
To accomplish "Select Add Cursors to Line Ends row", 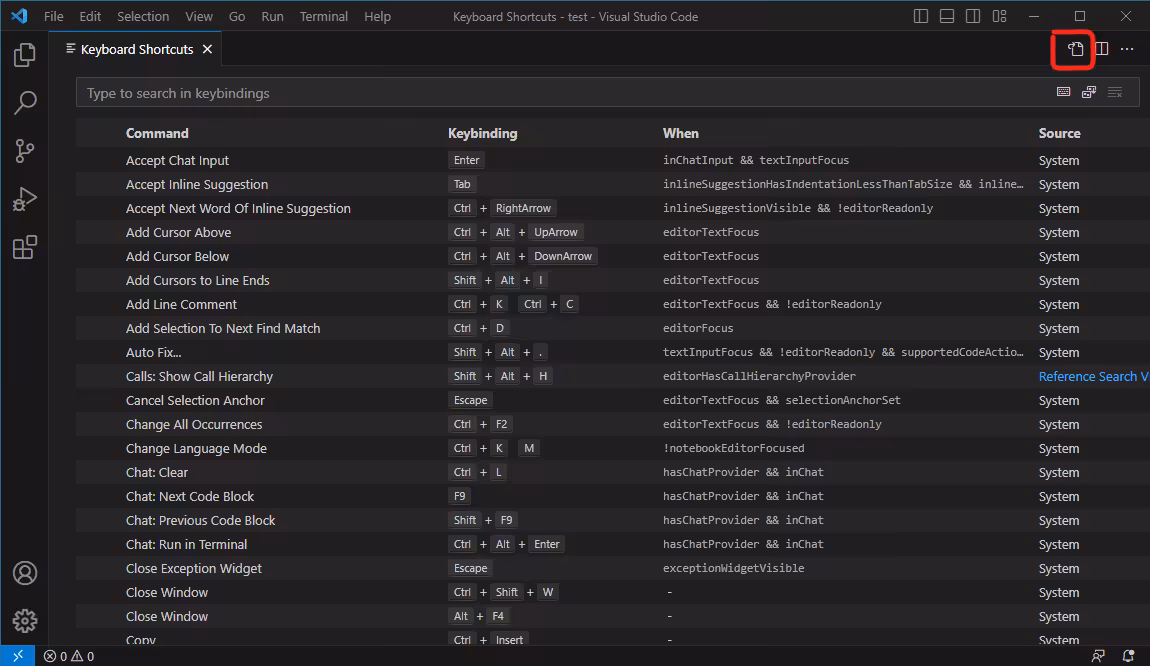I will [x=612, y=280].
